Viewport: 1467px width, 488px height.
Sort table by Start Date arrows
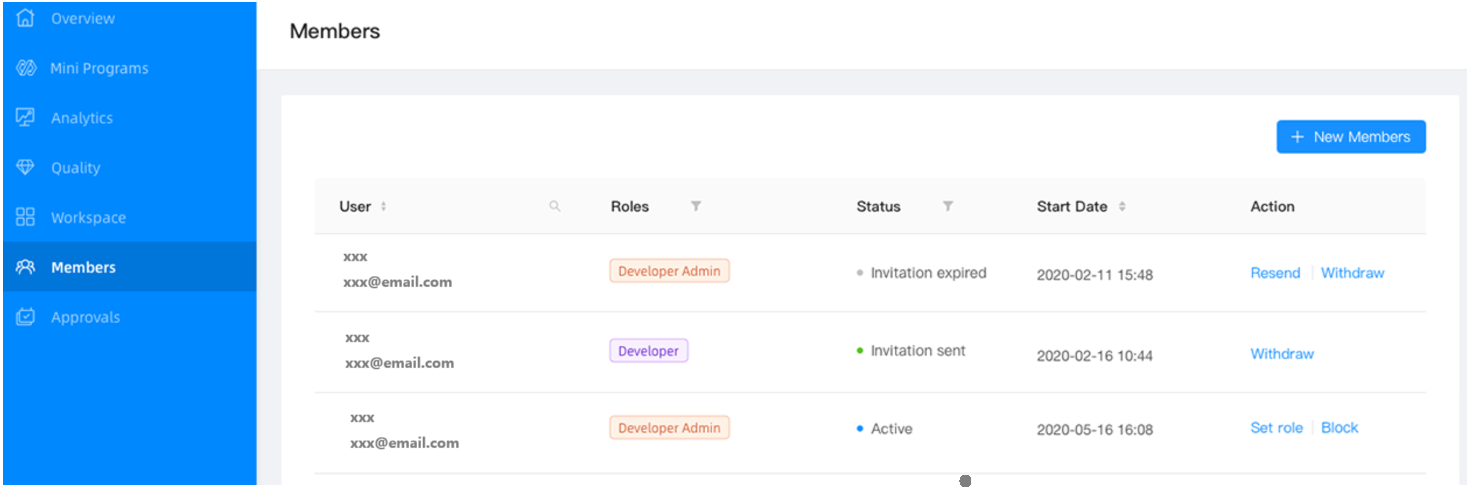(1122, 207)
